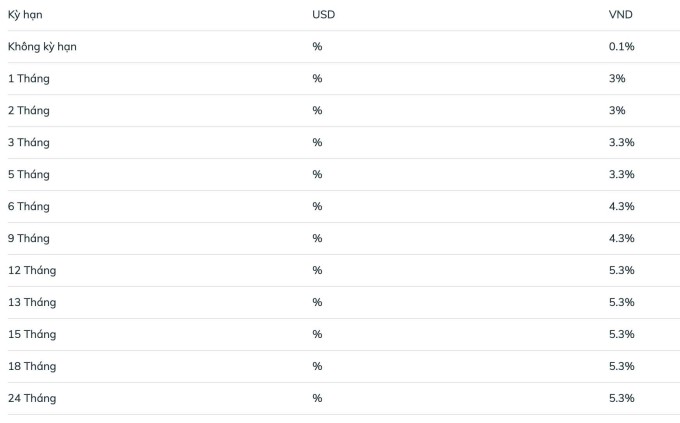Image resolution: width=680 pixels, height=423 pixels.
Task: Click the USD column header
Action: (323, 15)
